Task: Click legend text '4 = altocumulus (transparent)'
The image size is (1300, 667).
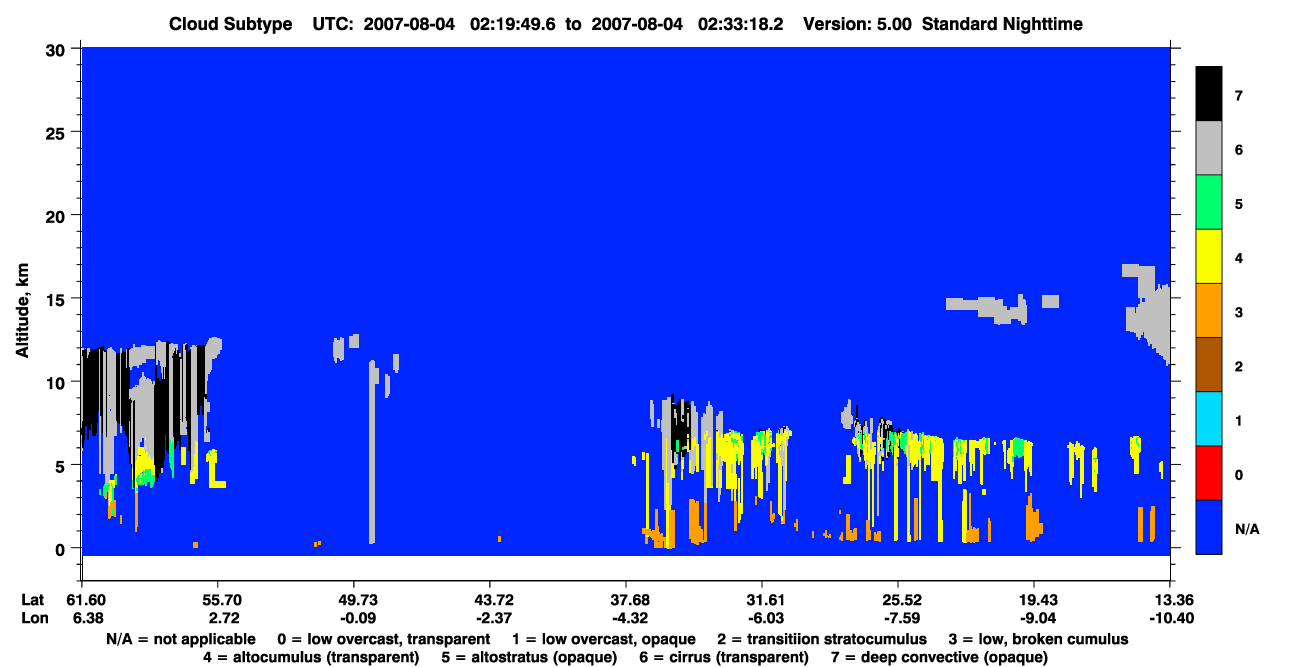Action: tap(311, 657)
